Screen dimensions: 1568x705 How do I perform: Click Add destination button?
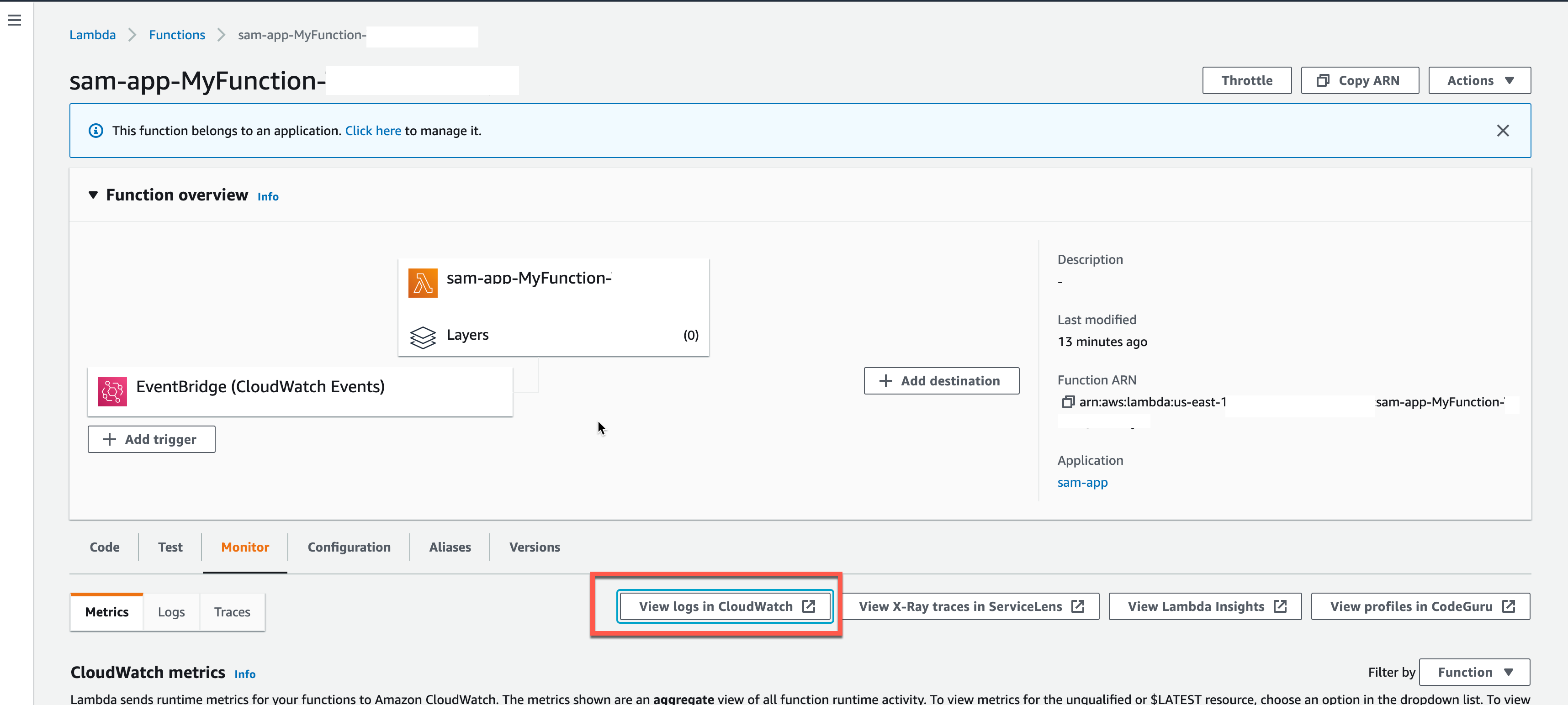click(x=940, y=381)
